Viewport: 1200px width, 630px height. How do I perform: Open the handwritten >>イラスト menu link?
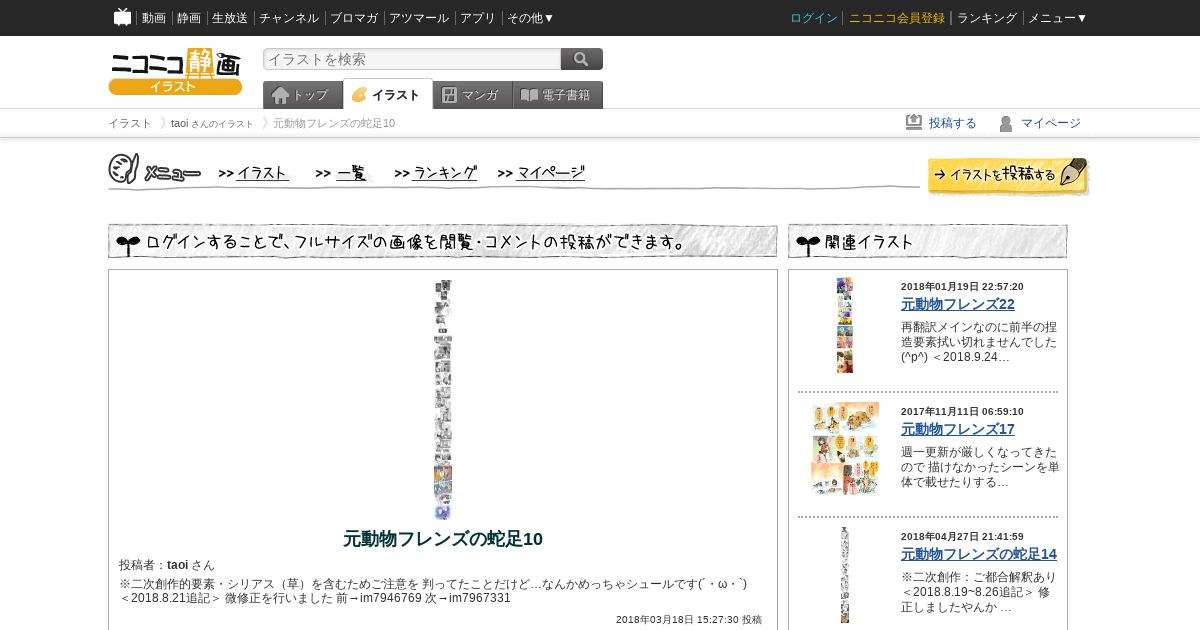pyautogui.click(x=254, y=173)
